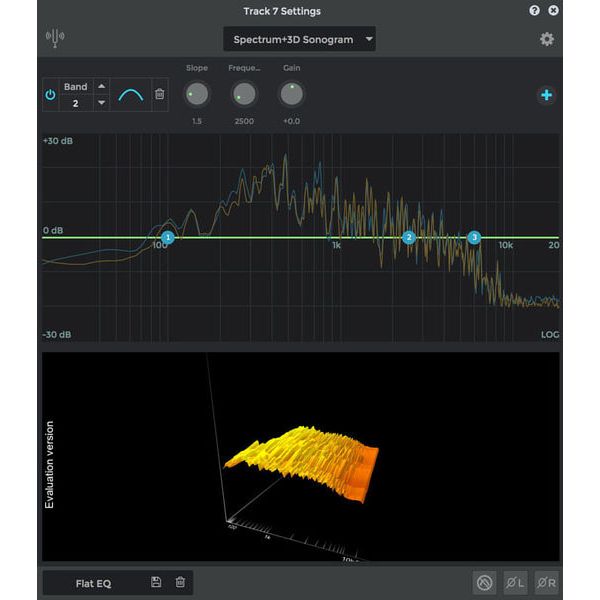Screen dimensions: 600x600
Task: Toggle the band power button
Action: pos(51,95)
